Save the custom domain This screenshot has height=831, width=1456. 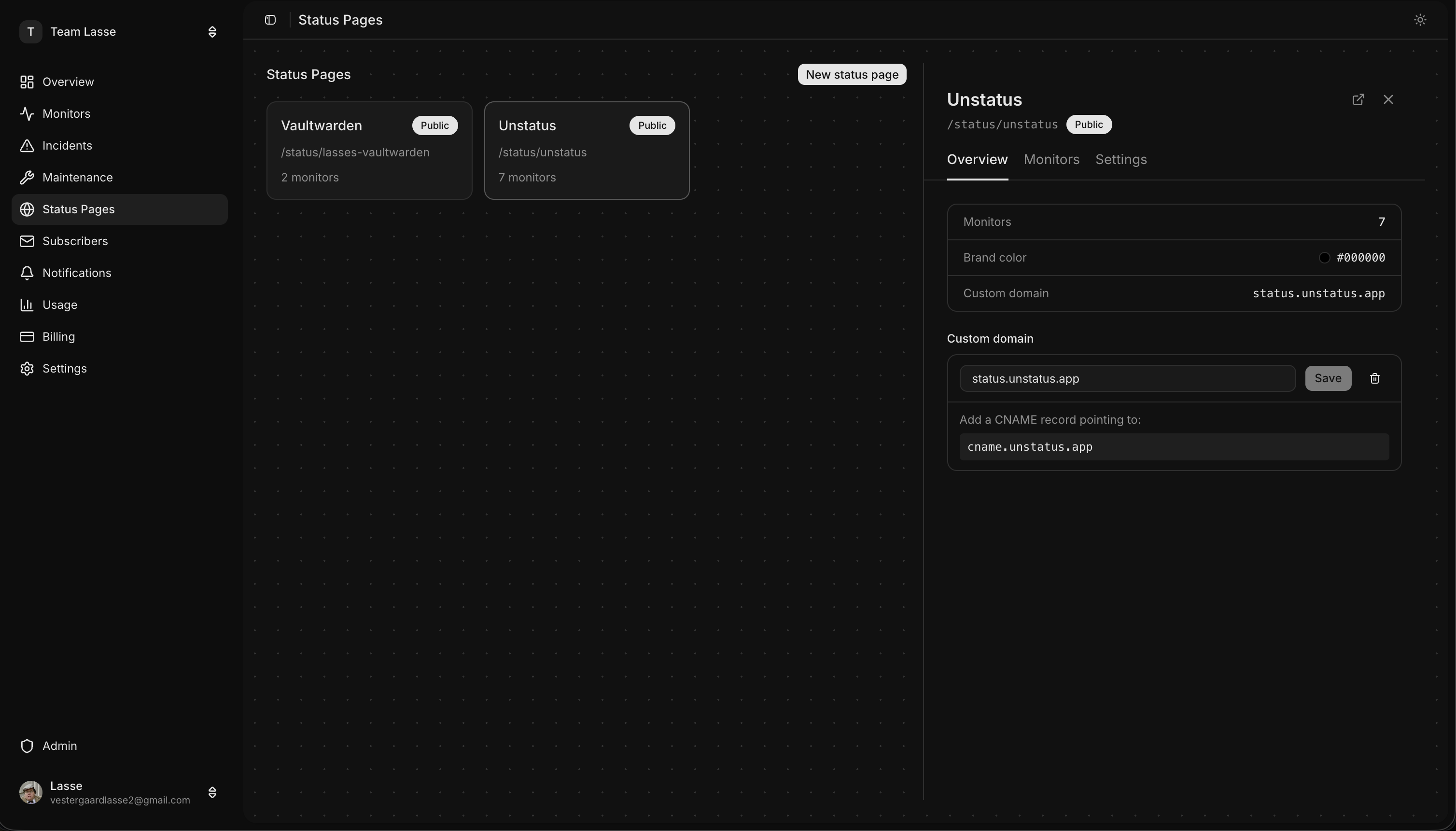pyautogui.click(x=1328, y=378)
